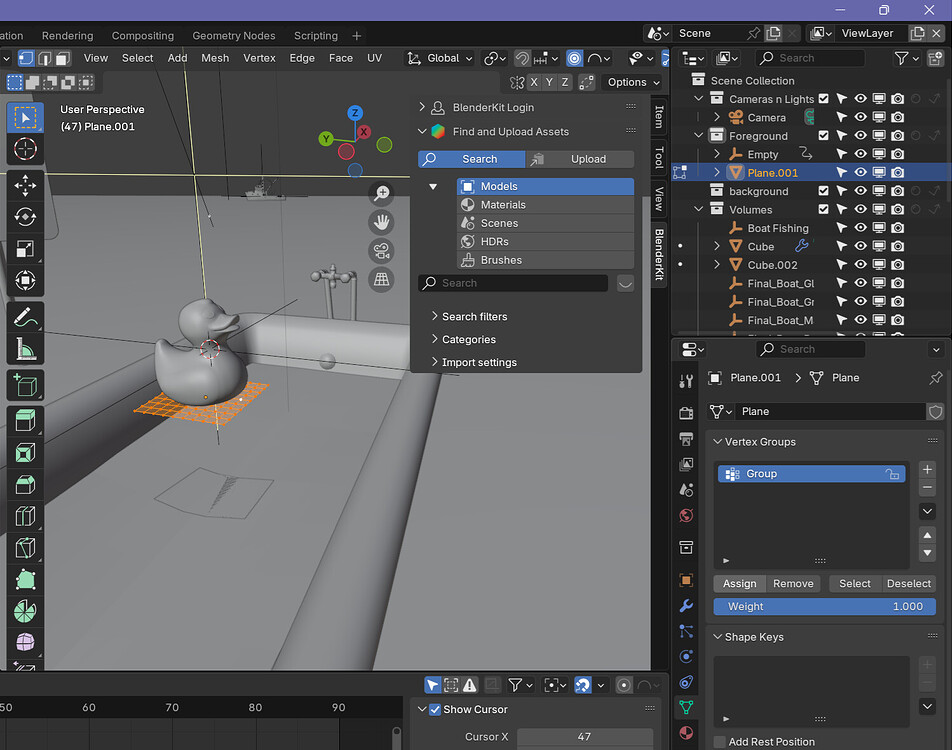952x750 pixels.
Task: Choose the Scale tool
Action: 25,248
